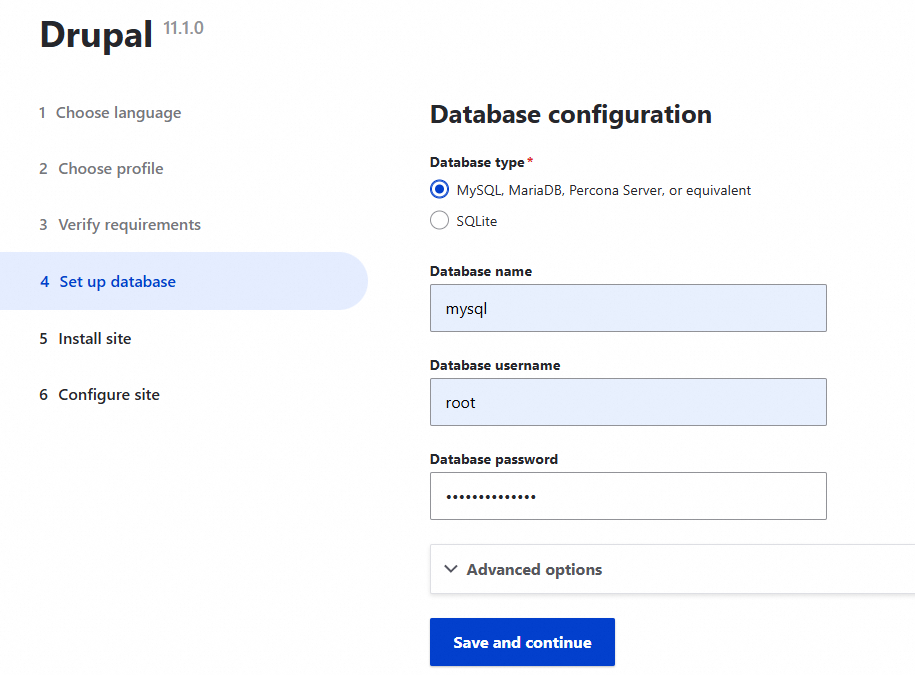Focus the Database name input field
The image size is (915, 675).
pos(628,308)
